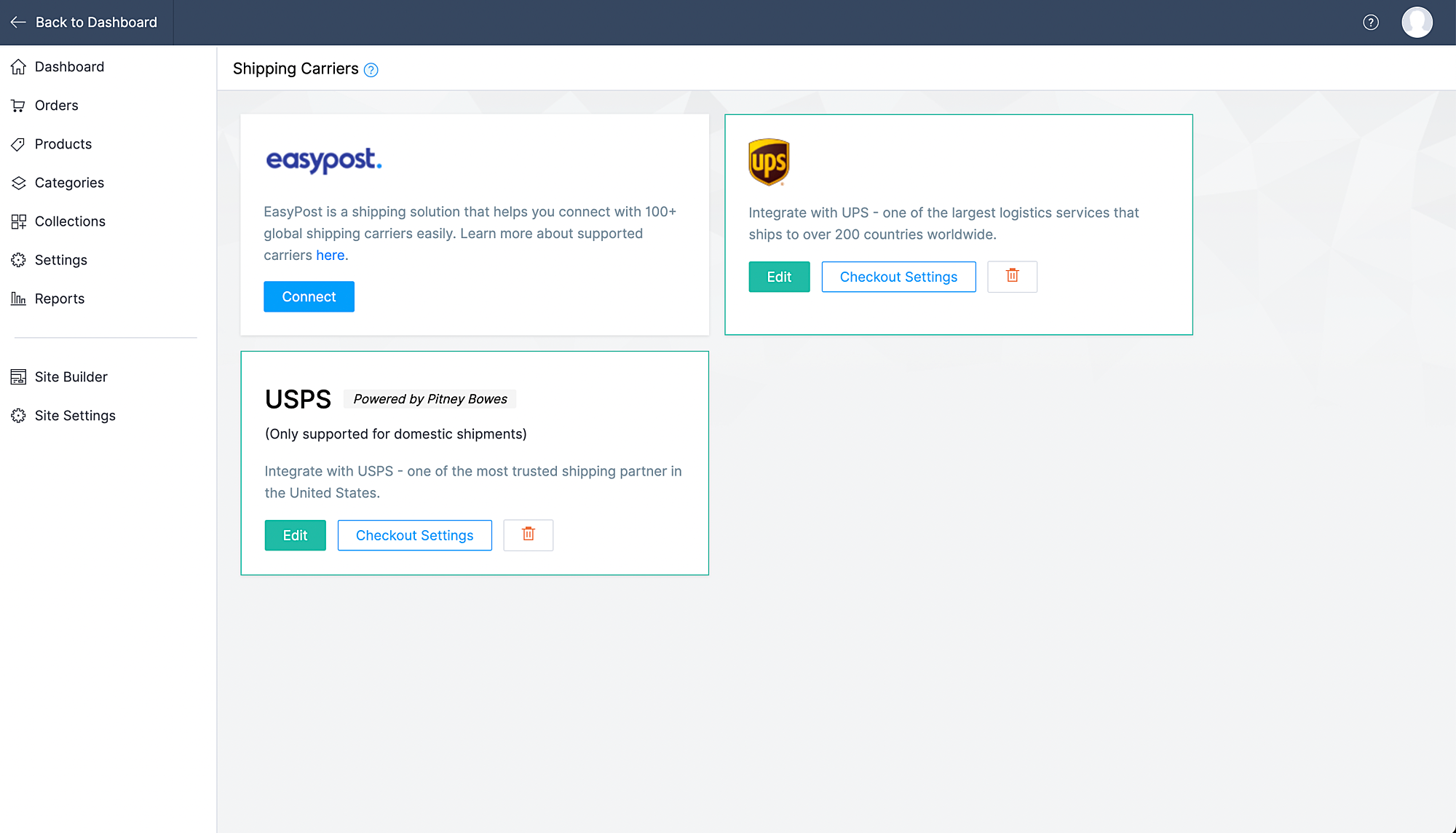1456x833 pixels.
Task: Open the Reports menu item
Action: [60, 299]
